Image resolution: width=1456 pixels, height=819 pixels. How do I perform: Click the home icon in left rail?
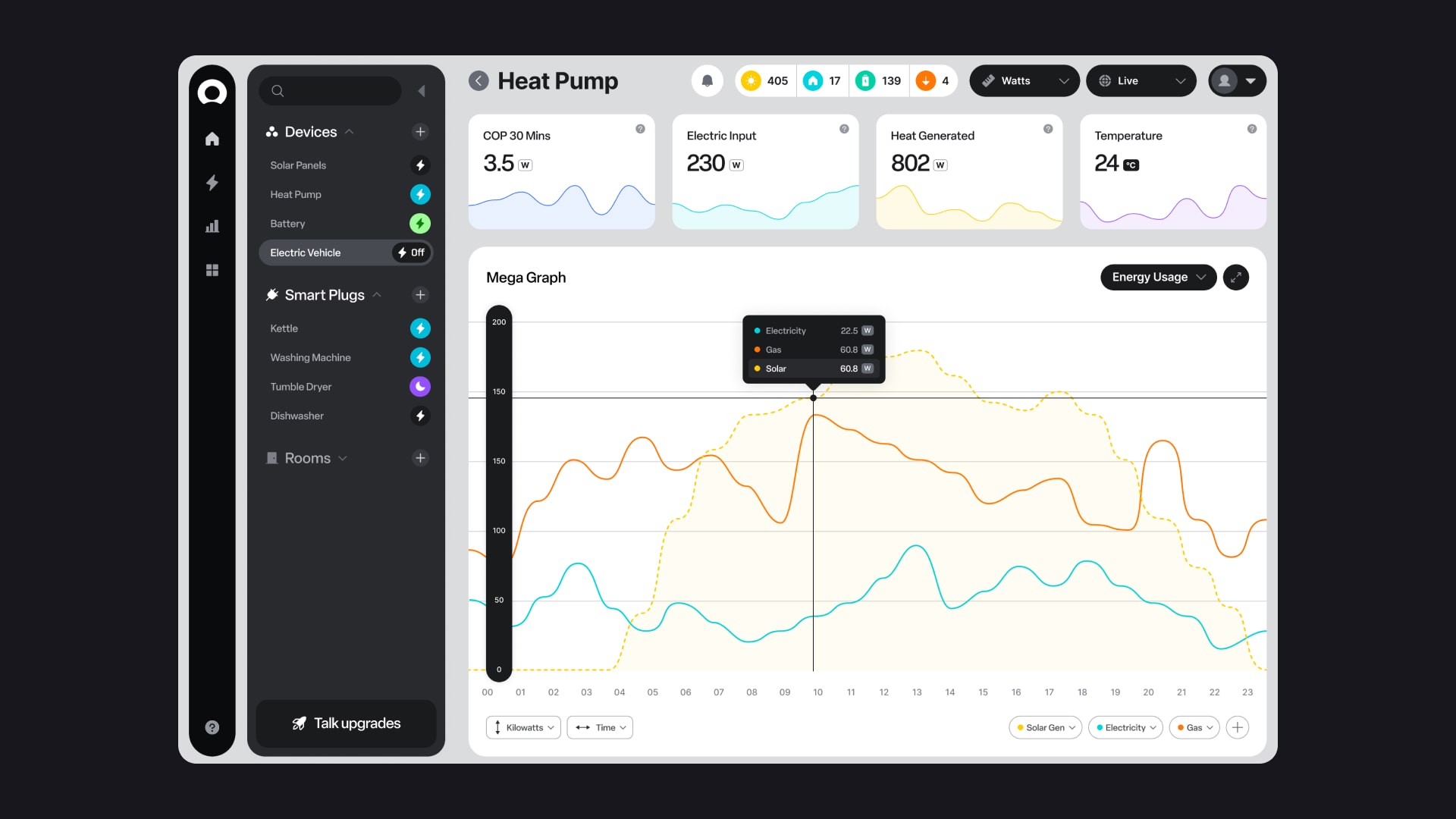point(212,139)
